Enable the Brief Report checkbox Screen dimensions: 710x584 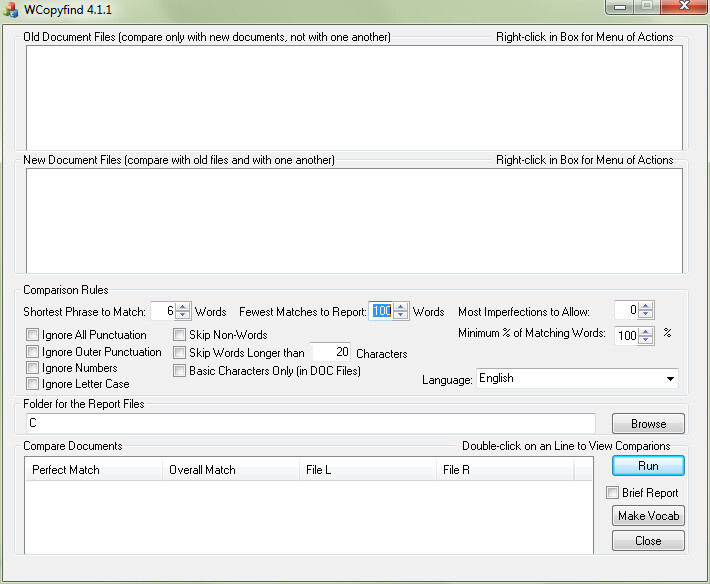point(613,493)
